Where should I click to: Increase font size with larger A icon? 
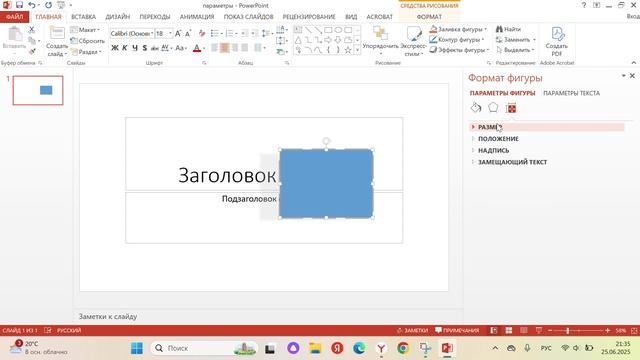tap(178, 33)
